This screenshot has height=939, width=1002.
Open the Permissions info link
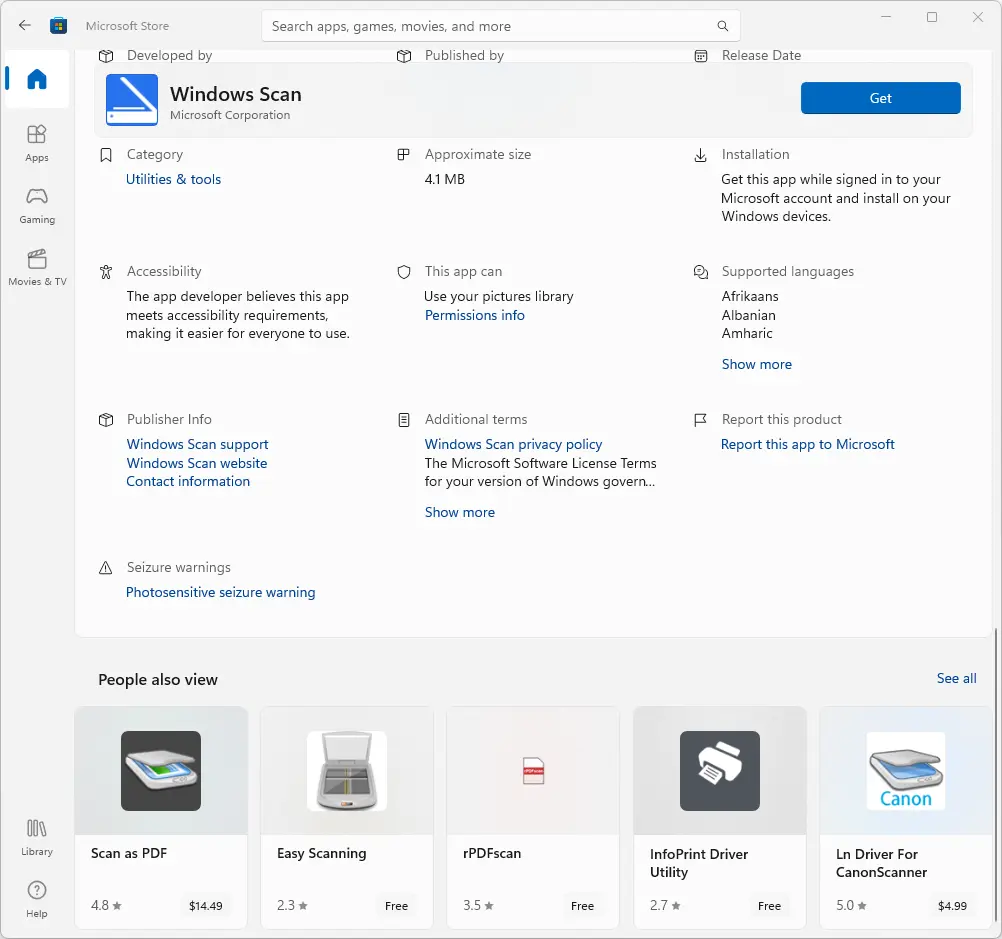pos(474,315)
